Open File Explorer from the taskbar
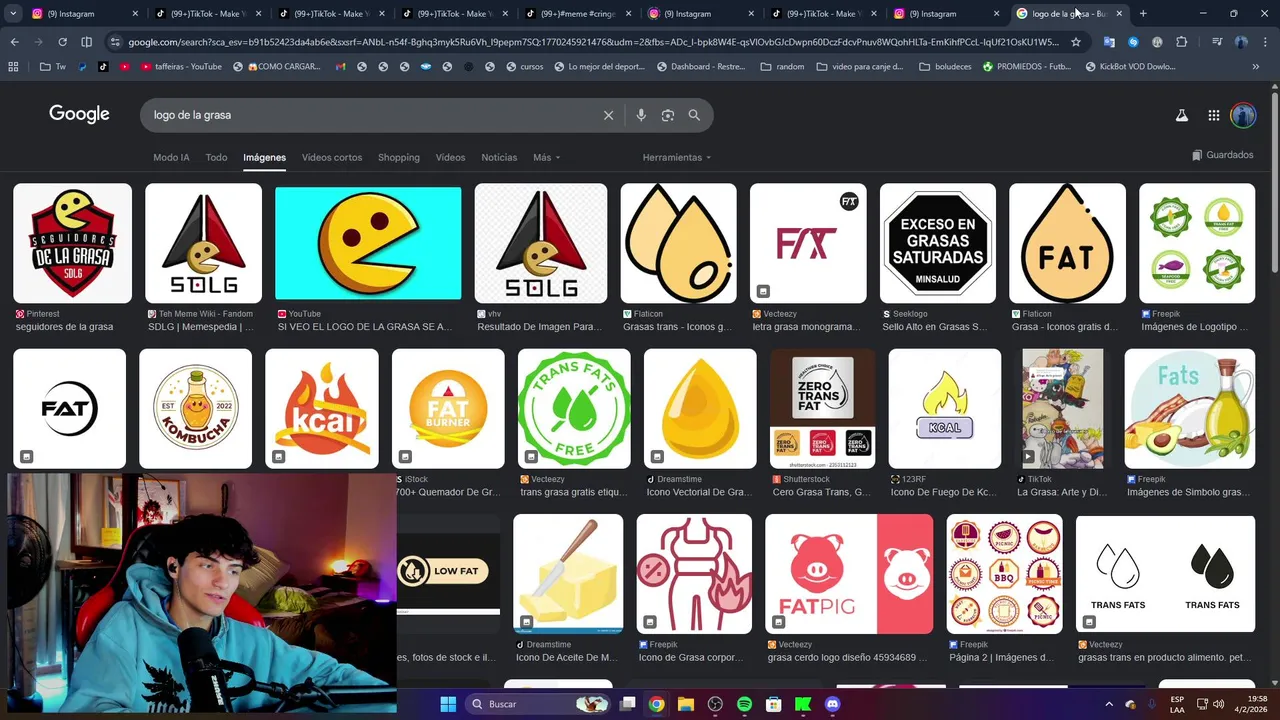This screenshot has width=1280, height=720. pos(686,704)
